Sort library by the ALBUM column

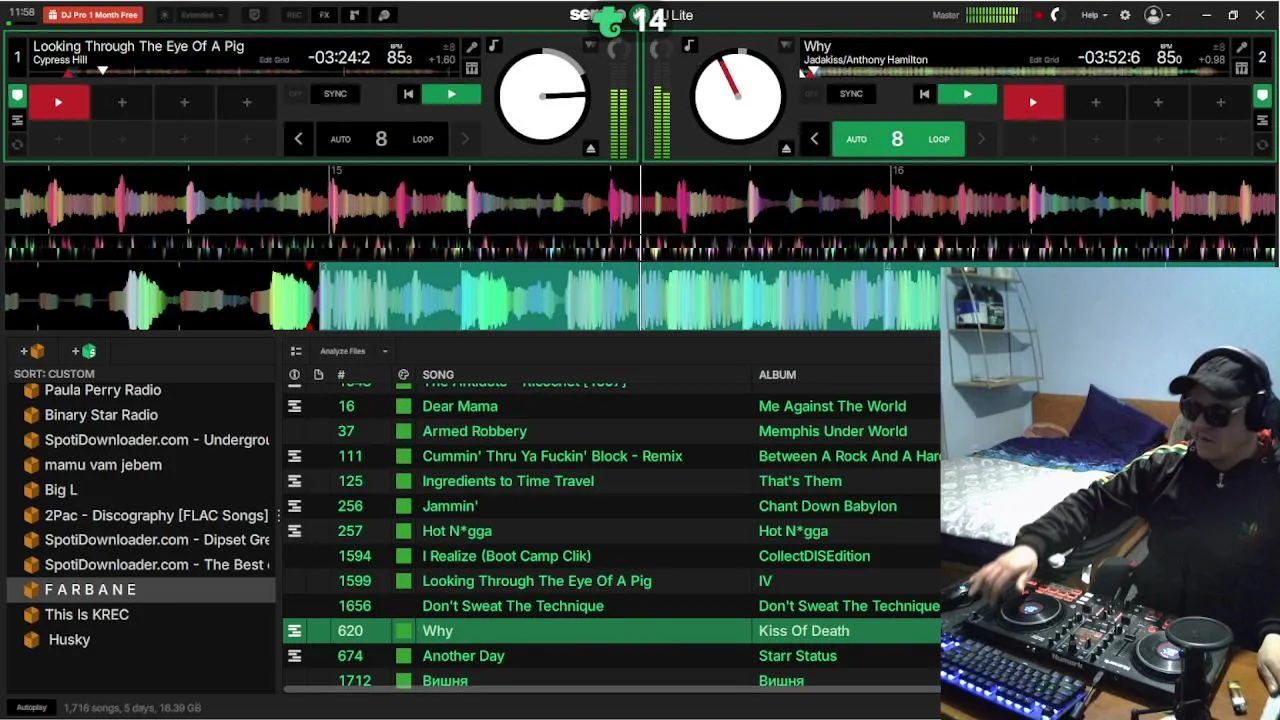[777, 375]
